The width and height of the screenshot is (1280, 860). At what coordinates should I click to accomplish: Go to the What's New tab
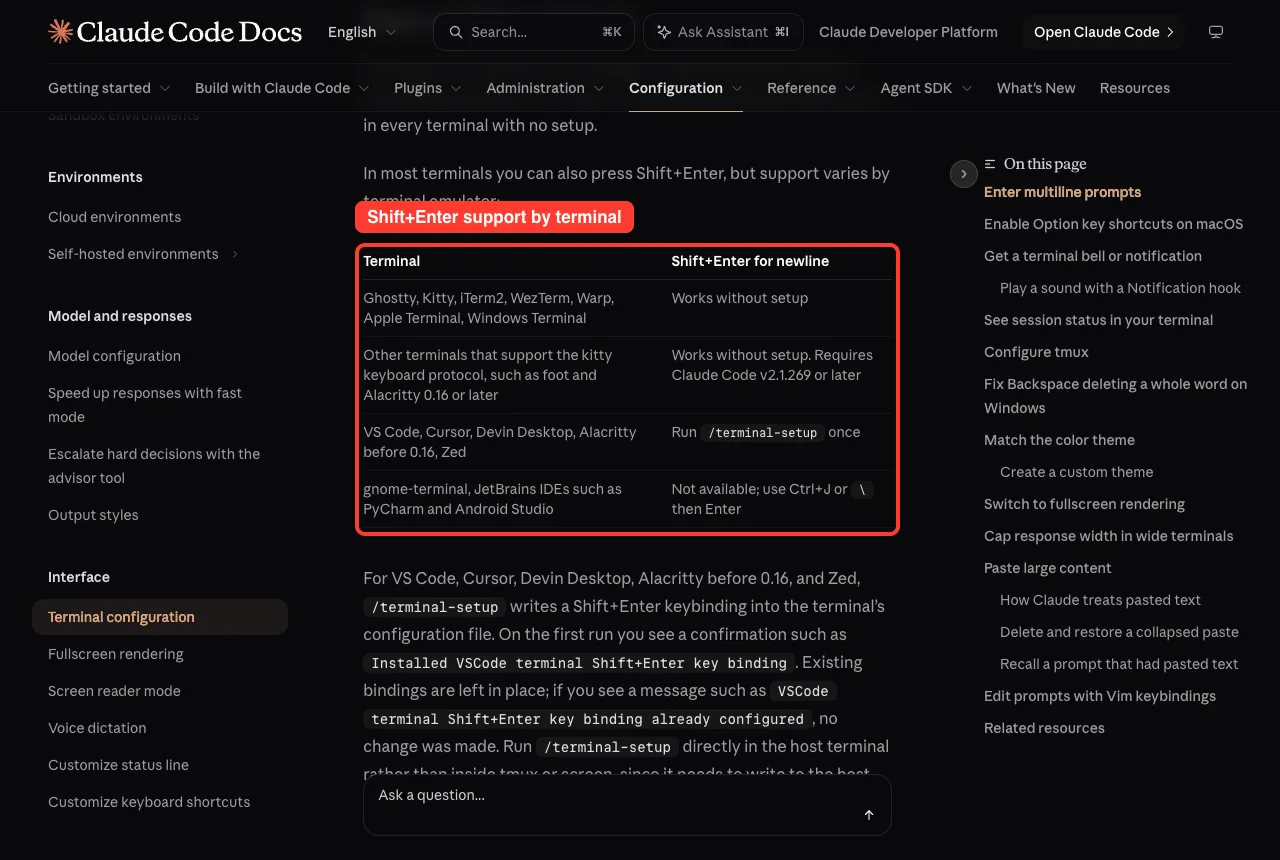tap(1036, 88)
